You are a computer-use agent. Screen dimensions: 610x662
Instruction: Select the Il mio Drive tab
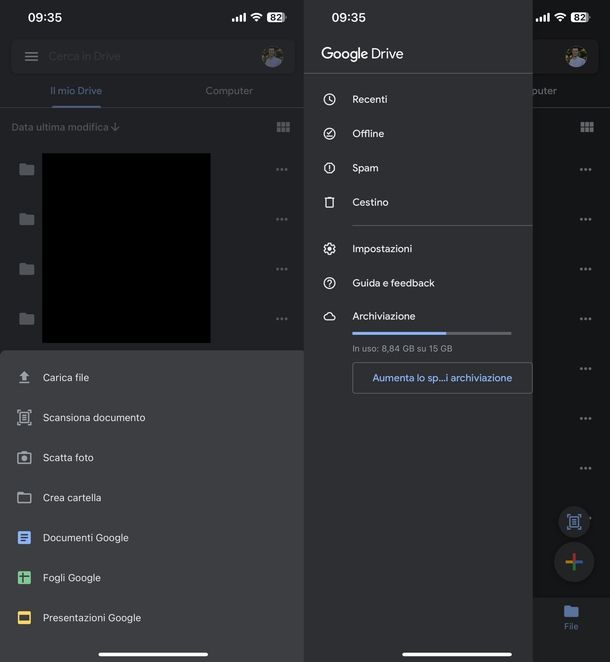pos(76,91)
